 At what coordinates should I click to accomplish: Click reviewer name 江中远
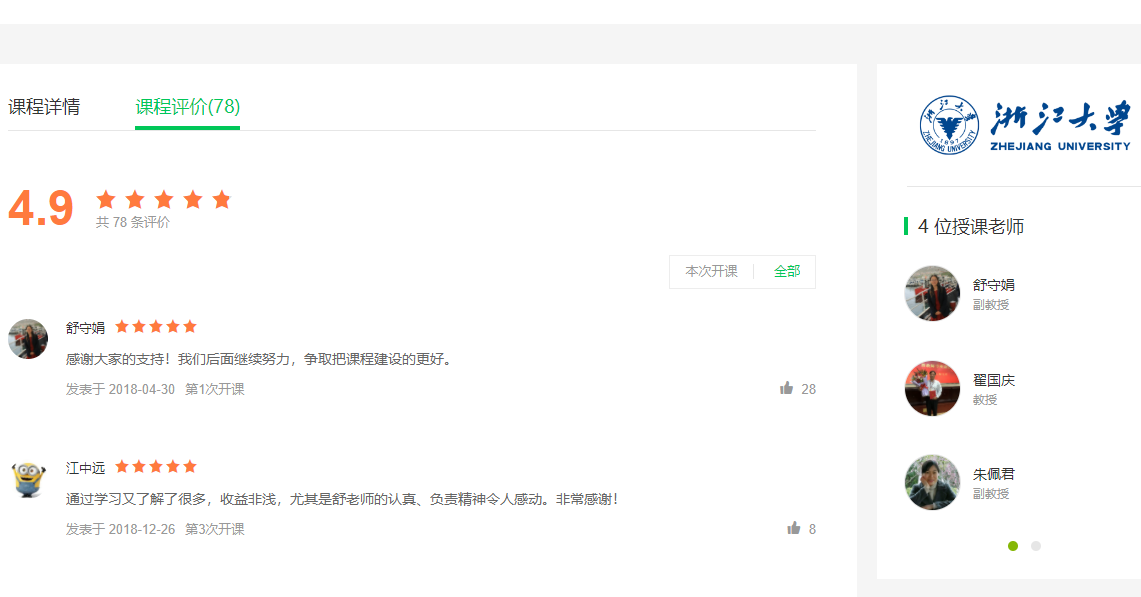coord(85,467)
